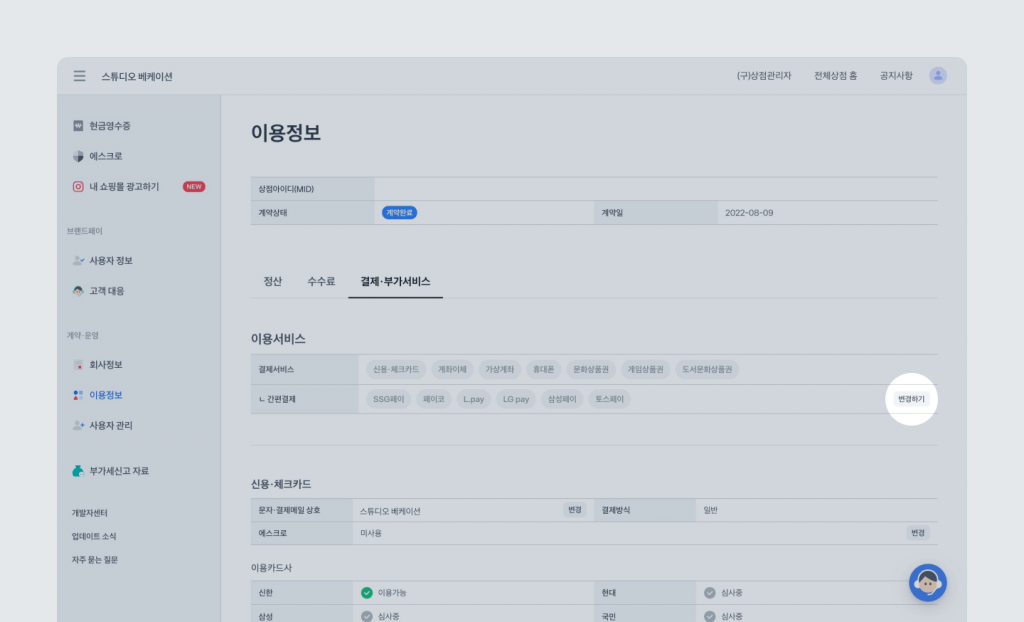Open 현금영수증 in the sidebar
The image size is (1024, 622).
coord(110,125)
